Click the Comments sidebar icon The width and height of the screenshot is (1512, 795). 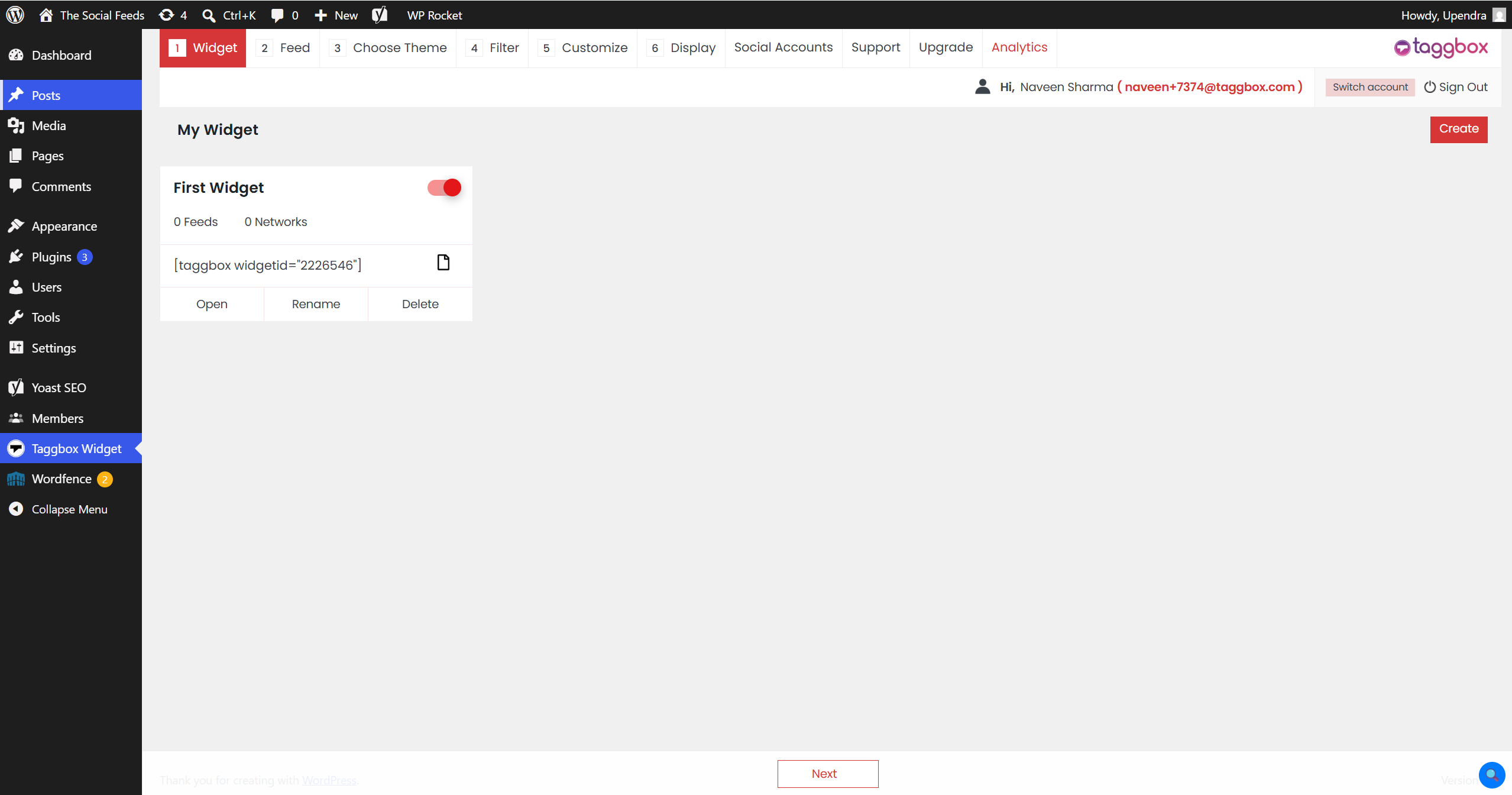click(16, 186)
